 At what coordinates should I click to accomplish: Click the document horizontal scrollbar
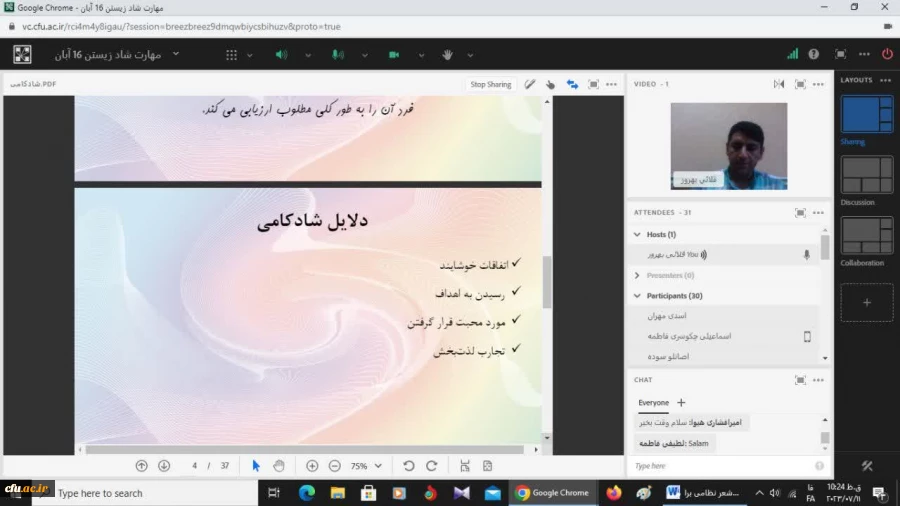coord(304,450)
